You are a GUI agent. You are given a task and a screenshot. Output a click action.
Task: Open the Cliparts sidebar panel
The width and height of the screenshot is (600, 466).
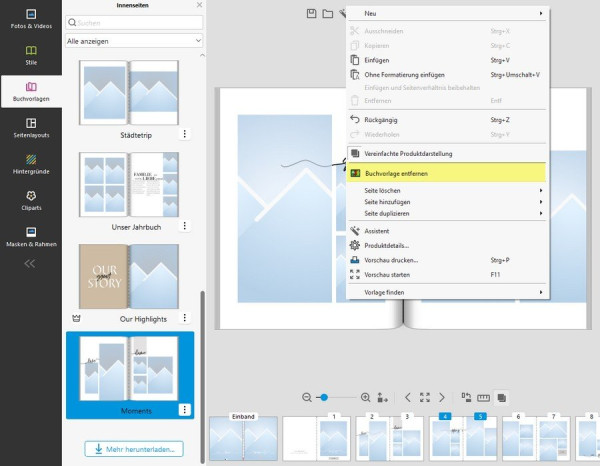point(31,201)
